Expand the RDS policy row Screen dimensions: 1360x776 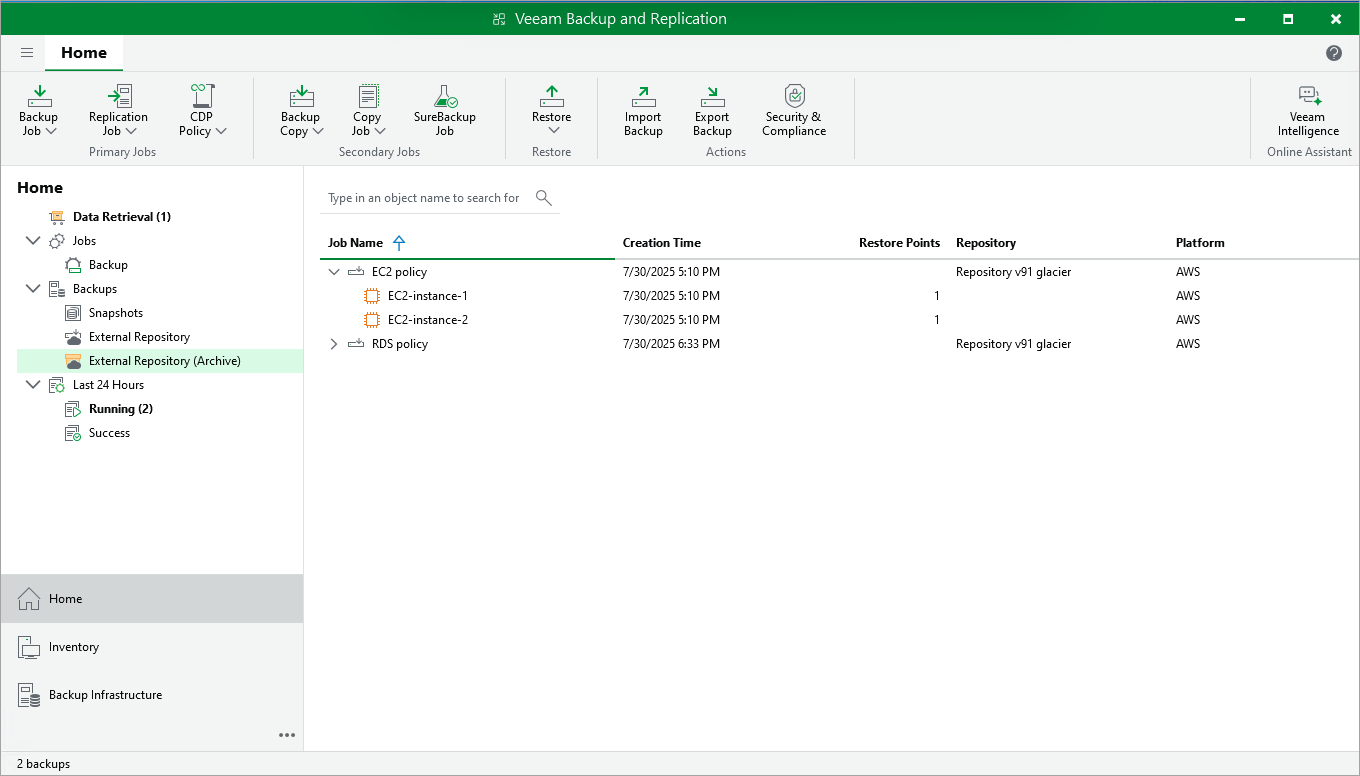click(334, 344)
